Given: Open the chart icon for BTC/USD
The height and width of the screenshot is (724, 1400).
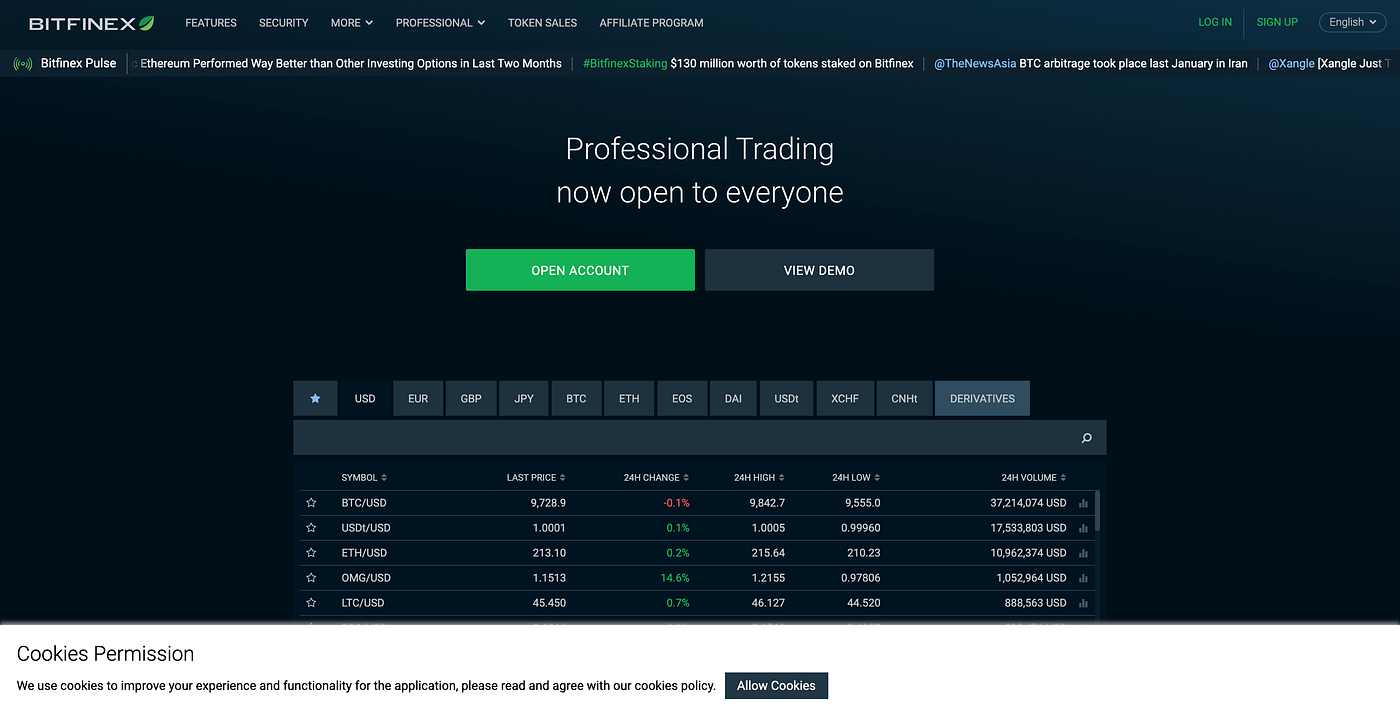Looking at the screenshot, I should pyautogui.click(x=1084, y=503).
